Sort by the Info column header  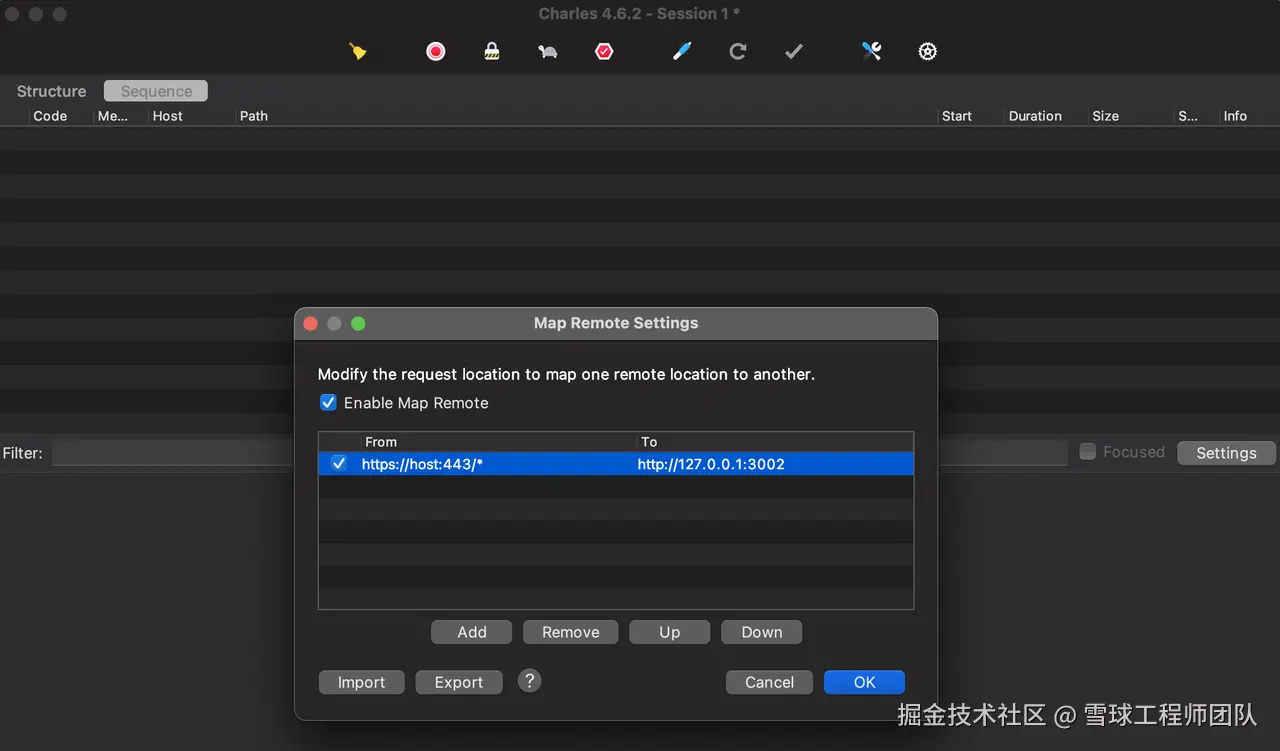coord(1235,116)
